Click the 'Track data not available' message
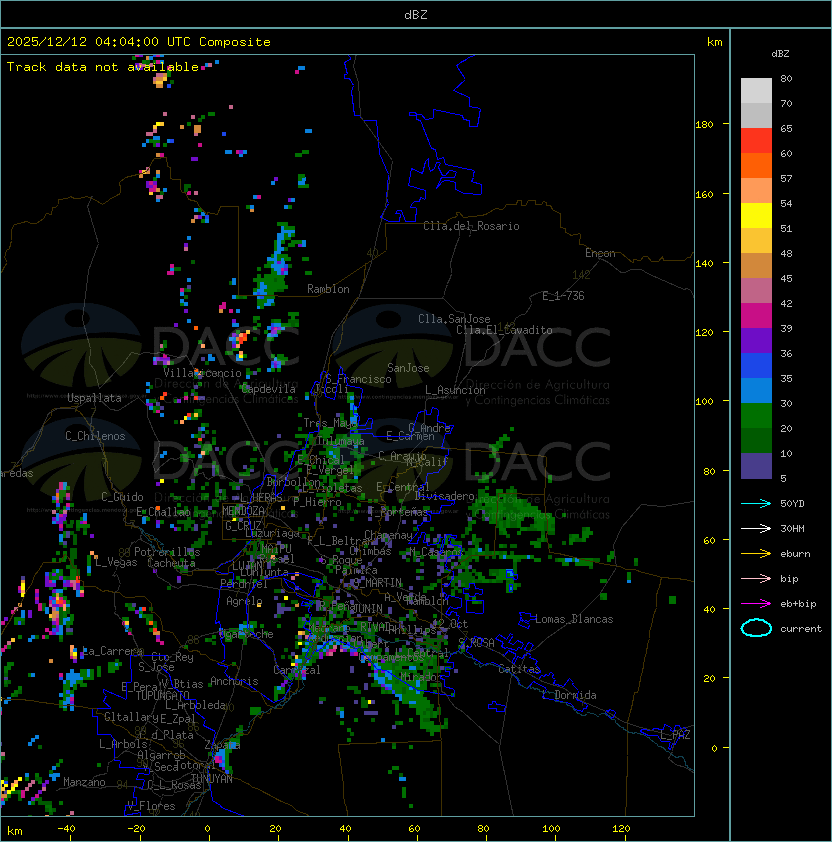 pyautogui.click(x=103, y=67)
